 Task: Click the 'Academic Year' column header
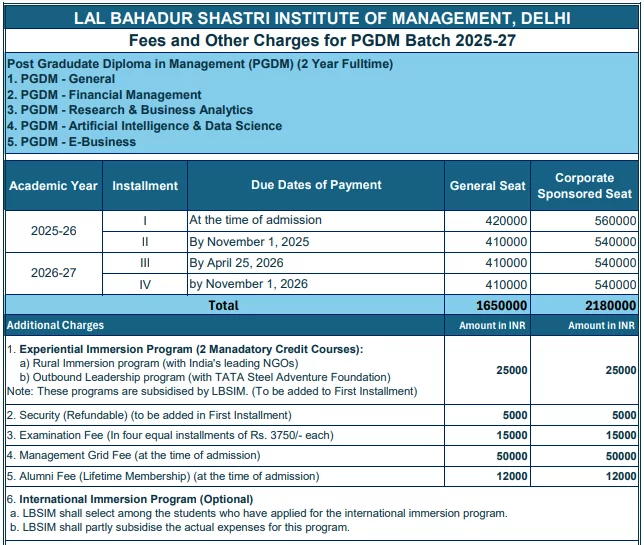click(x=52, y=185)
